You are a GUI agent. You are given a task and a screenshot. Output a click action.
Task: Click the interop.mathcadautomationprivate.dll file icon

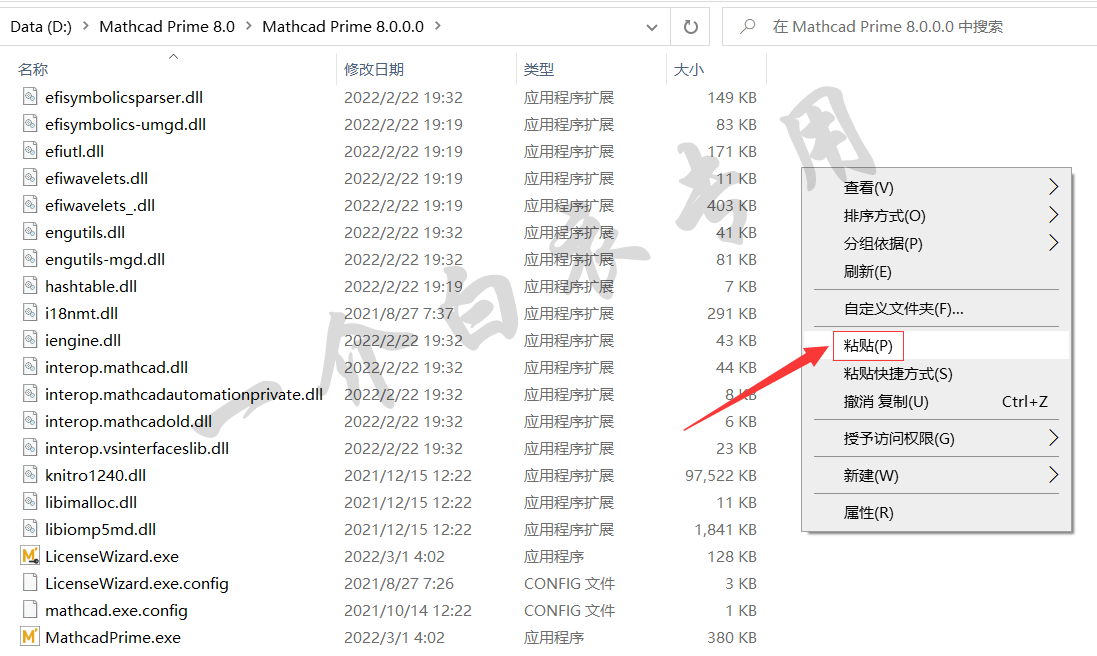point(30,394)
